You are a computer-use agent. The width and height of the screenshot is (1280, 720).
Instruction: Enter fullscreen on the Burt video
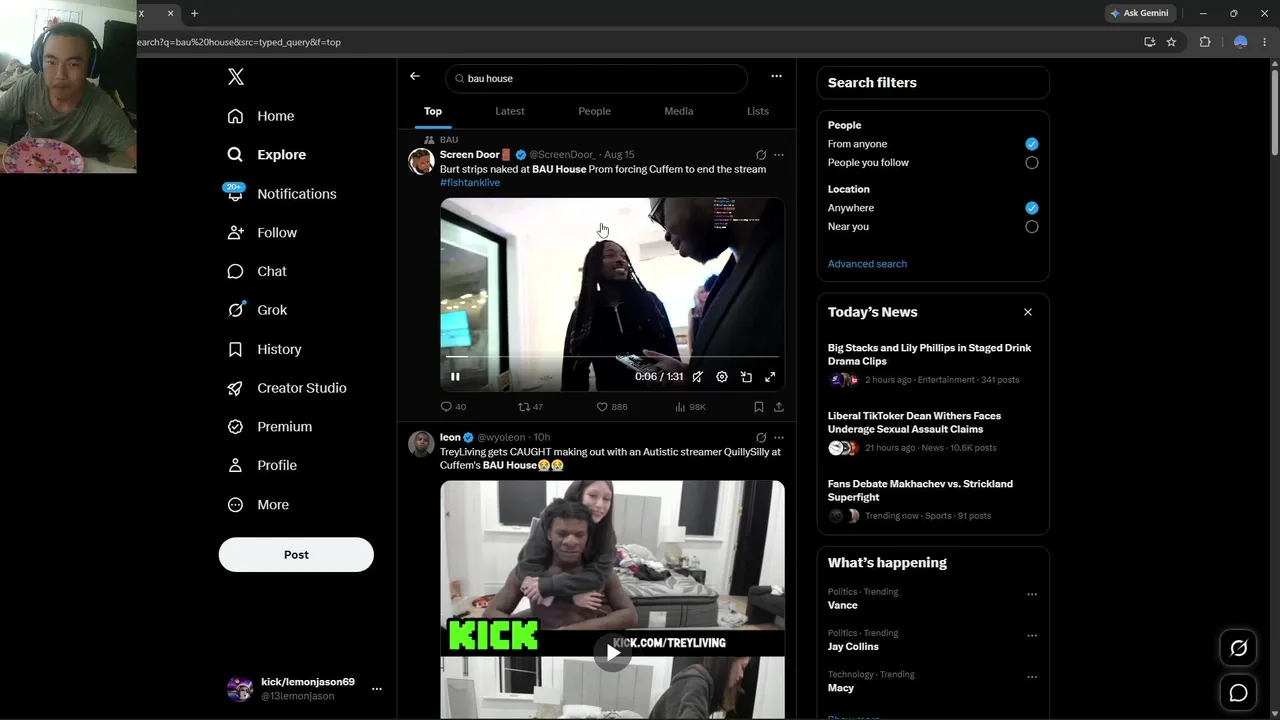[770, 377]
